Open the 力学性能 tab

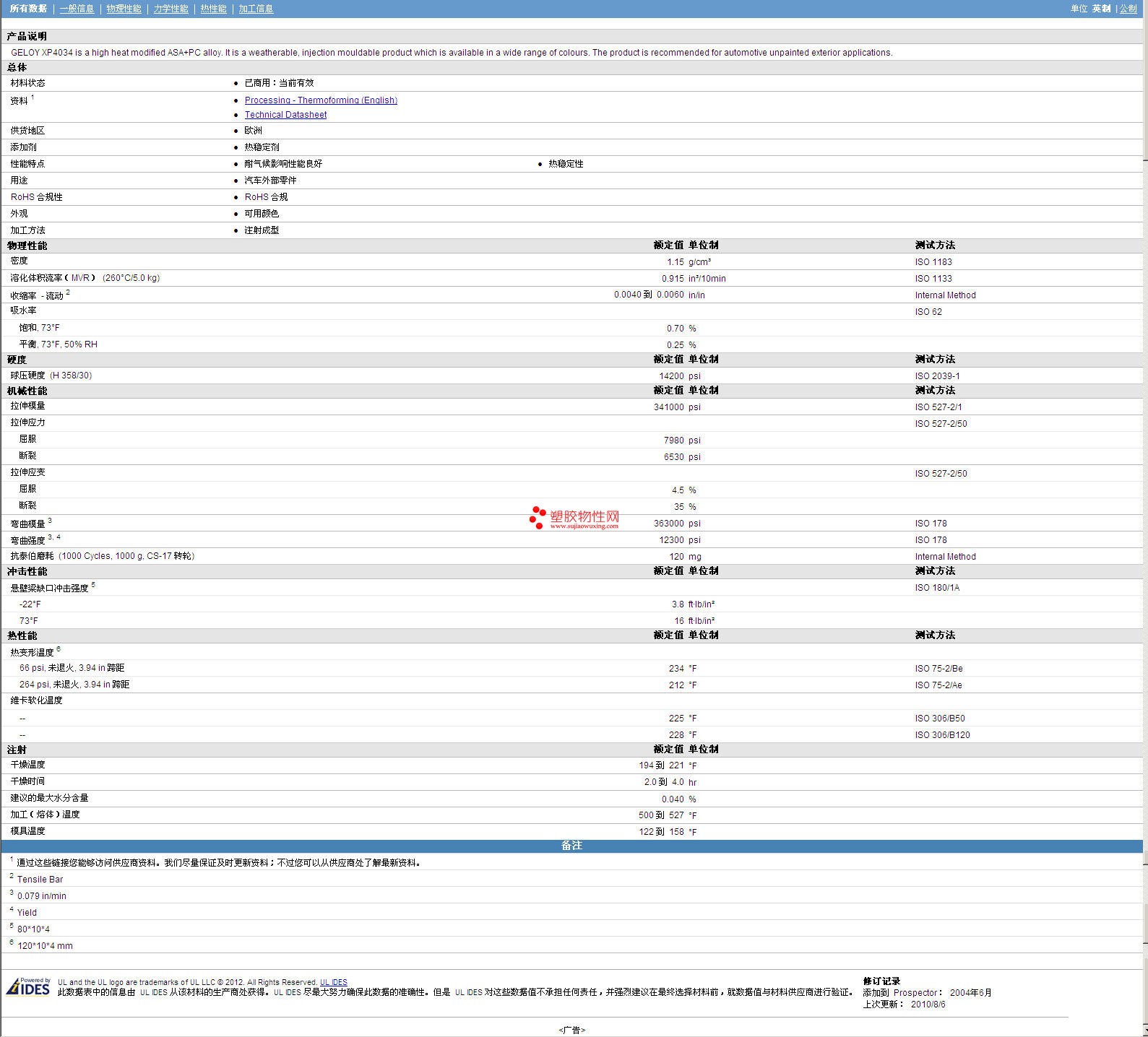[171, 9]
